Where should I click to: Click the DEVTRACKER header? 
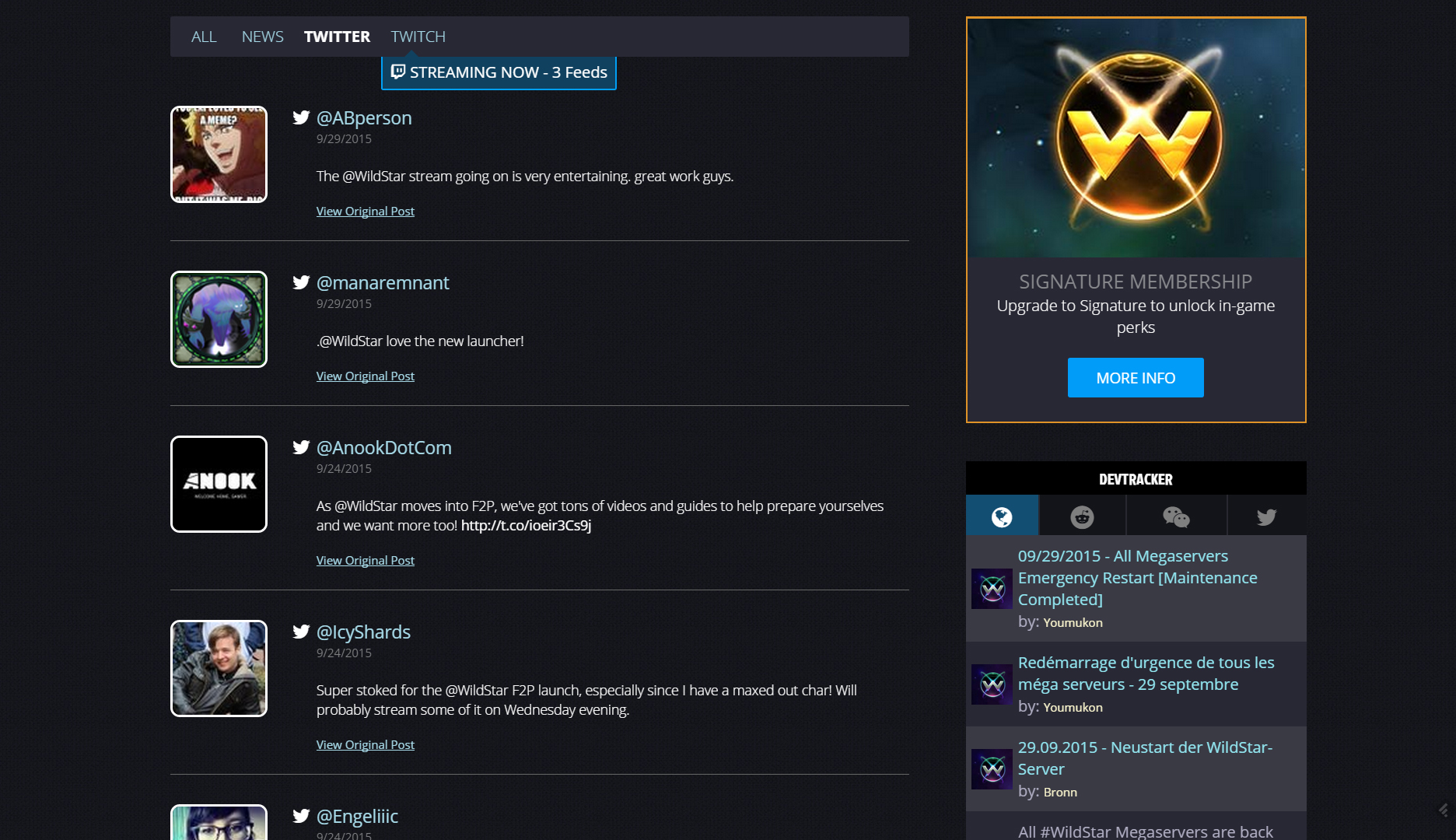pos(1136,479)
